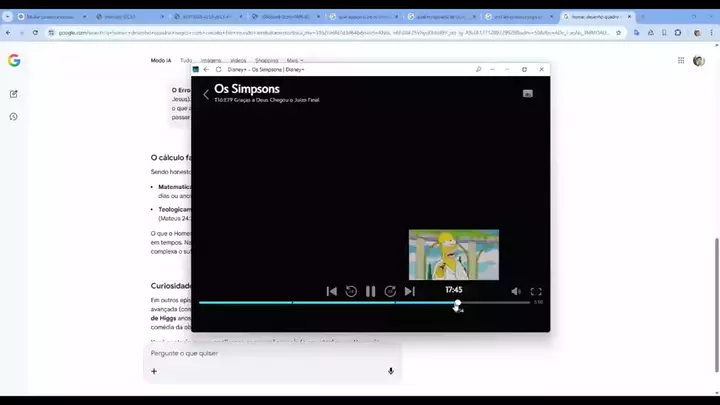Image resolution: width=720 pixels, height=405 pixels.
Task: Click the Google logo link
Action: pos(14,60)
